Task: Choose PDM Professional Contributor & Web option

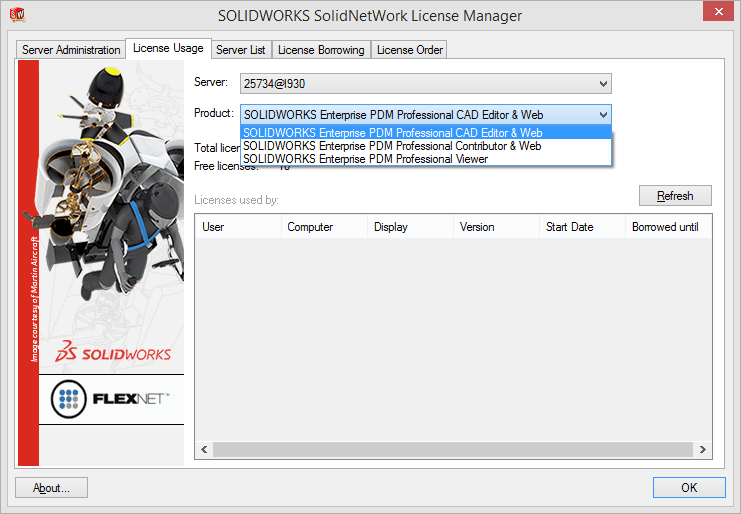Action: (426, 146)
